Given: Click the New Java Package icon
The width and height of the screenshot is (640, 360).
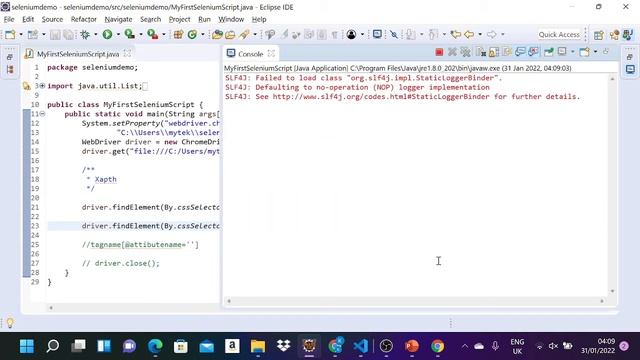Looking at the screenshot, I should (178, 35).
